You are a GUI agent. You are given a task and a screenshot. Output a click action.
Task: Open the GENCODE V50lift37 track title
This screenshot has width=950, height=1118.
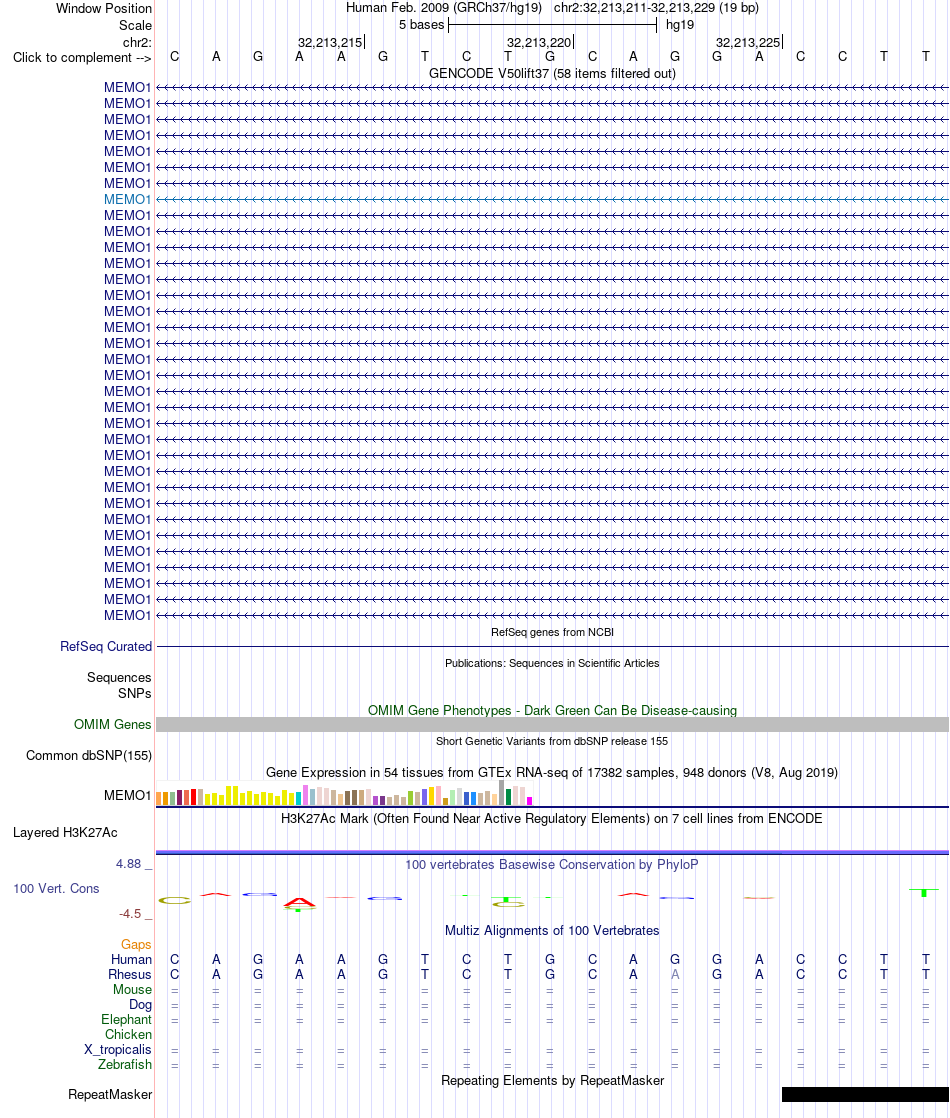click(x=552, y=73)
